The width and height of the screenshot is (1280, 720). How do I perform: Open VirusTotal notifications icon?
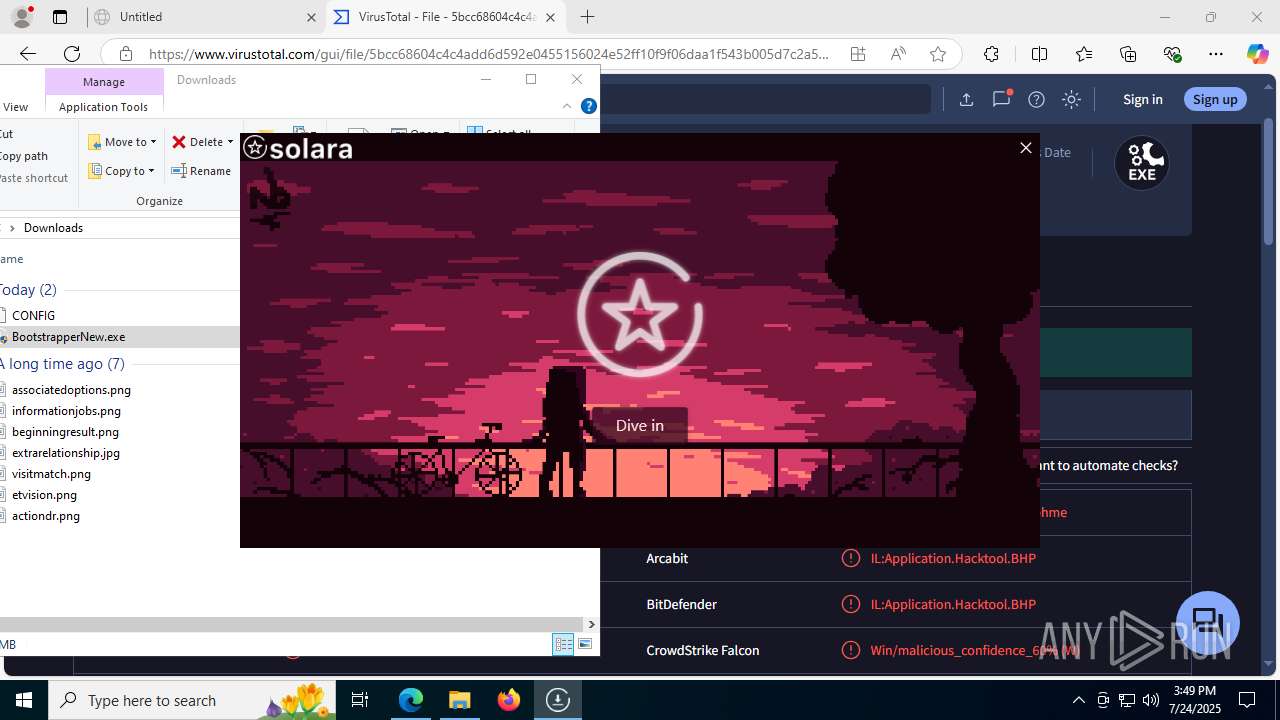point(1001,99)
